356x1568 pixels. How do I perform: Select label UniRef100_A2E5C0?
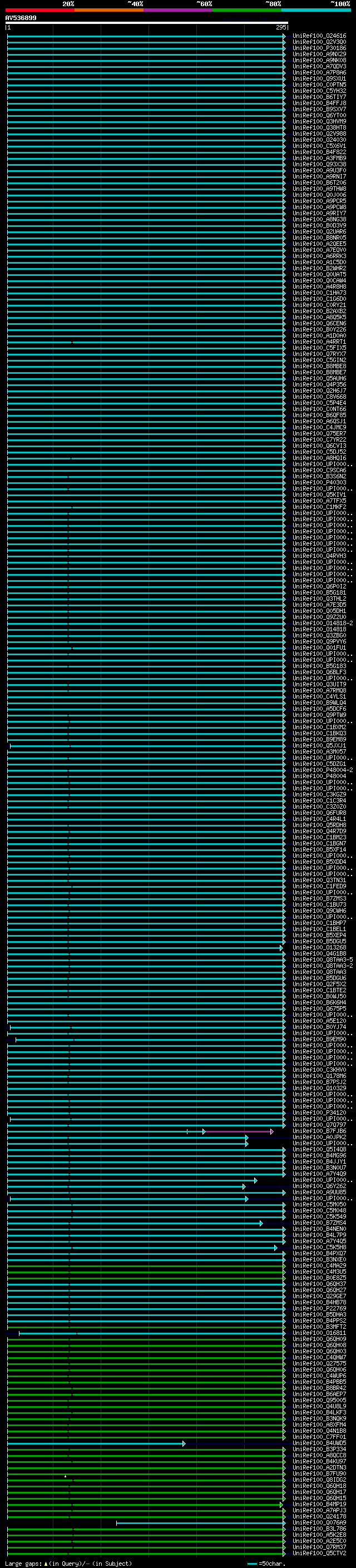[319, 1541]
